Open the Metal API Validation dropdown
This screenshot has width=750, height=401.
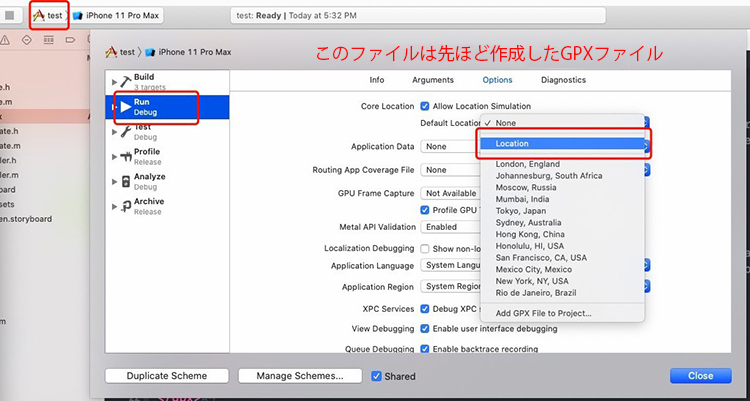tap(450, 227)
